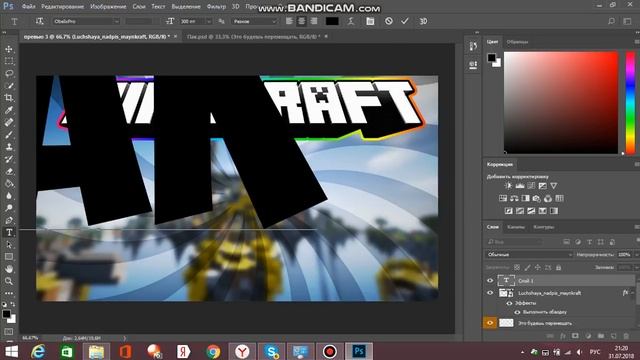The height and width of the screenshot is (360, 640).
Task: Open the Изображение menu
Action: pyautogui.click(x=108, y=7)
